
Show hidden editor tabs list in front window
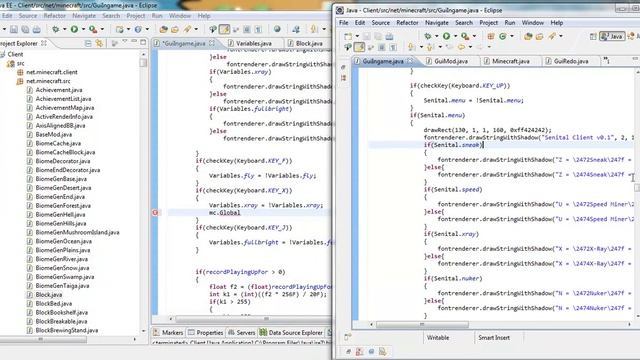point(607,60)
